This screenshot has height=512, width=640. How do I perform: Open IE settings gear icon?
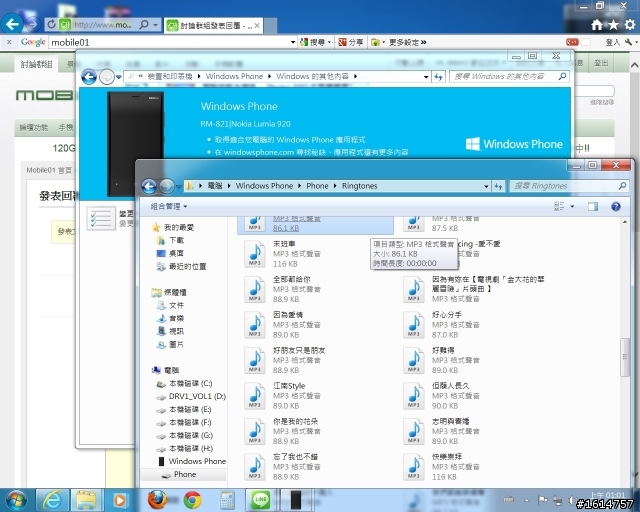(630, 25)
